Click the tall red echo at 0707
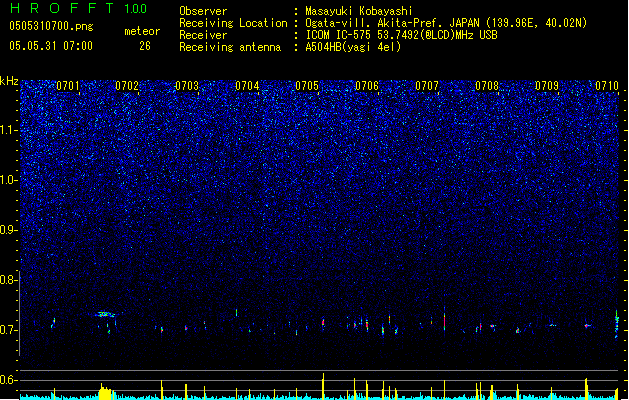The height and width of the screenshot is (400, 629). pos(444,319)
